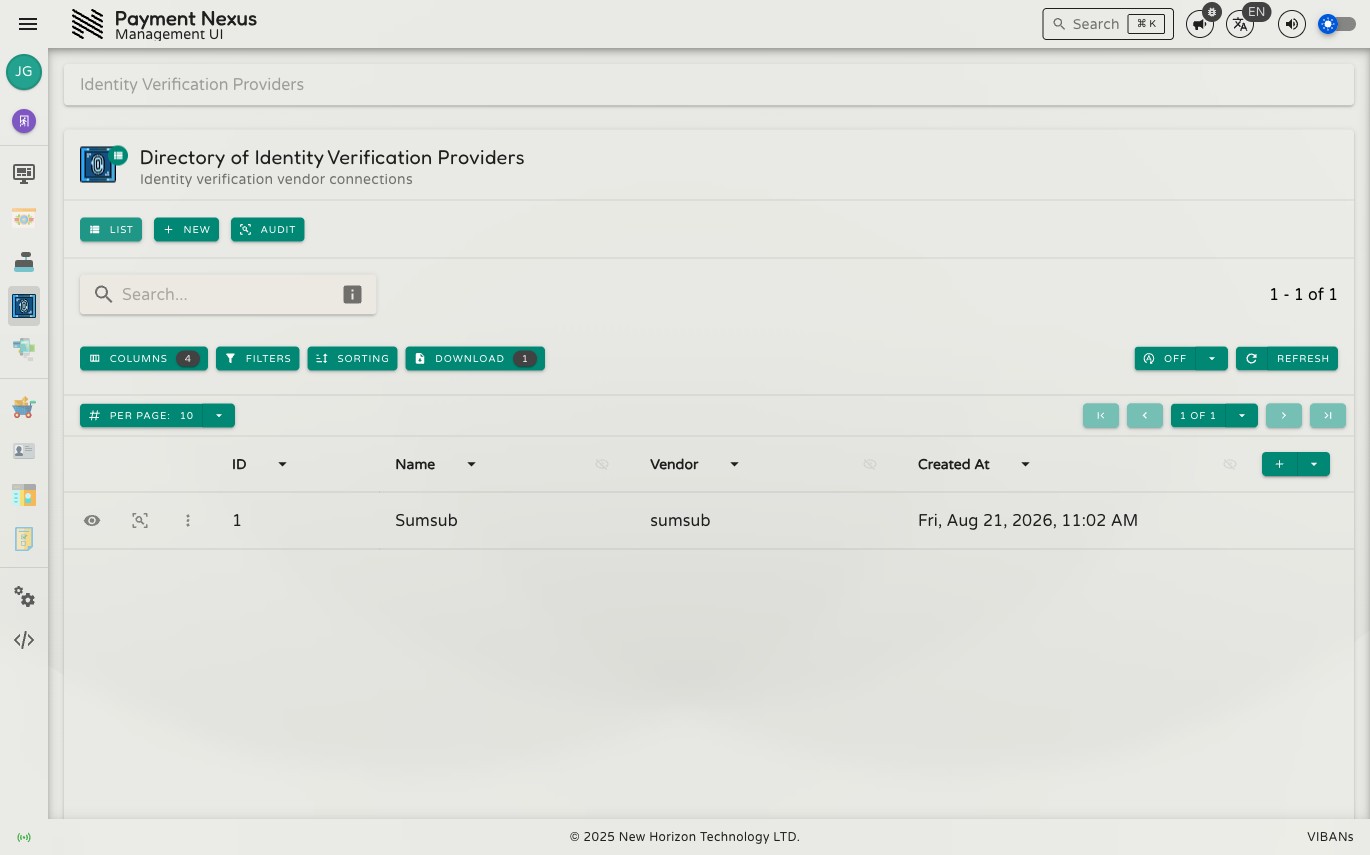Click the announcements megaphone icon
1370x855 pixels.
[1200, 24]
